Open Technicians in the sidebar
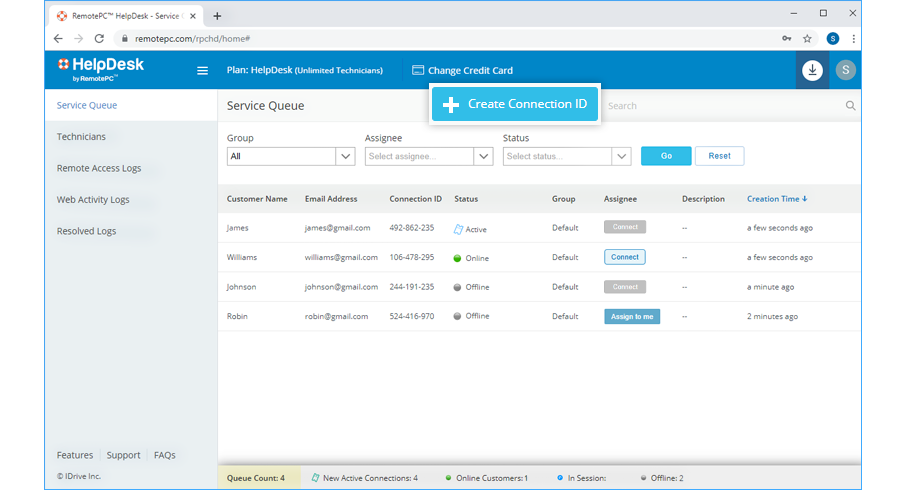The width and height of the screenshot is (899, 490). pyautogui.click(x=81, y=137)
